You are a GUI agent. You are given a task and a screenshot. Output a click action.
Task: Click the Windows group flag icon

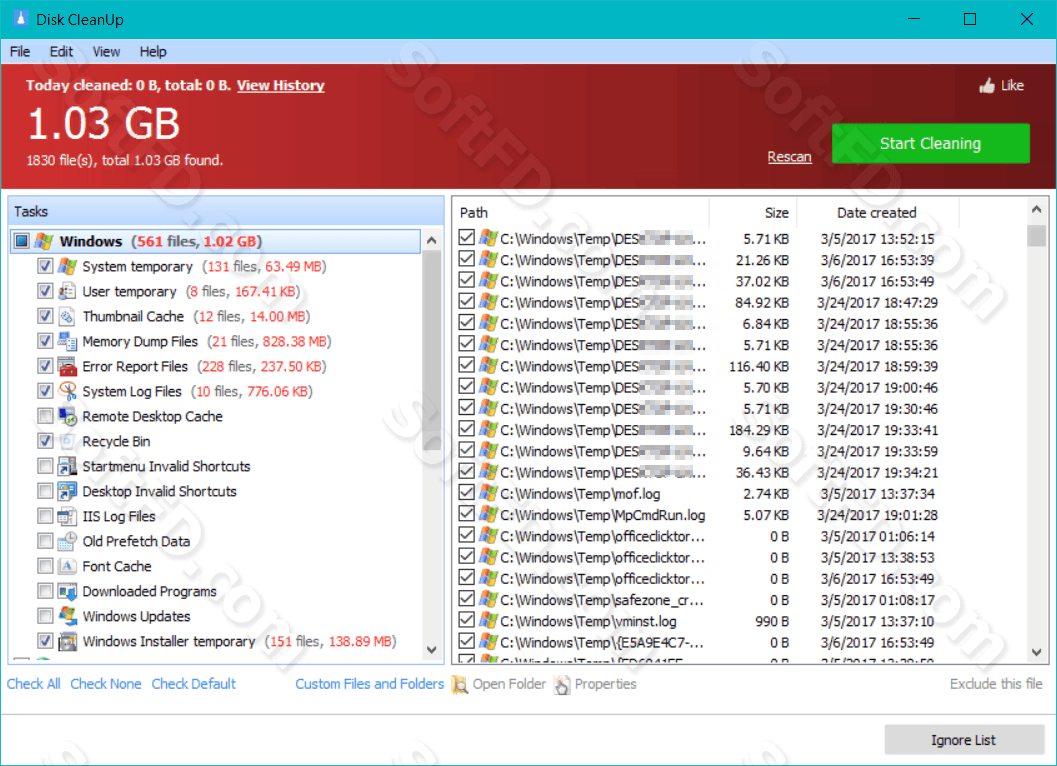point(44,241)
